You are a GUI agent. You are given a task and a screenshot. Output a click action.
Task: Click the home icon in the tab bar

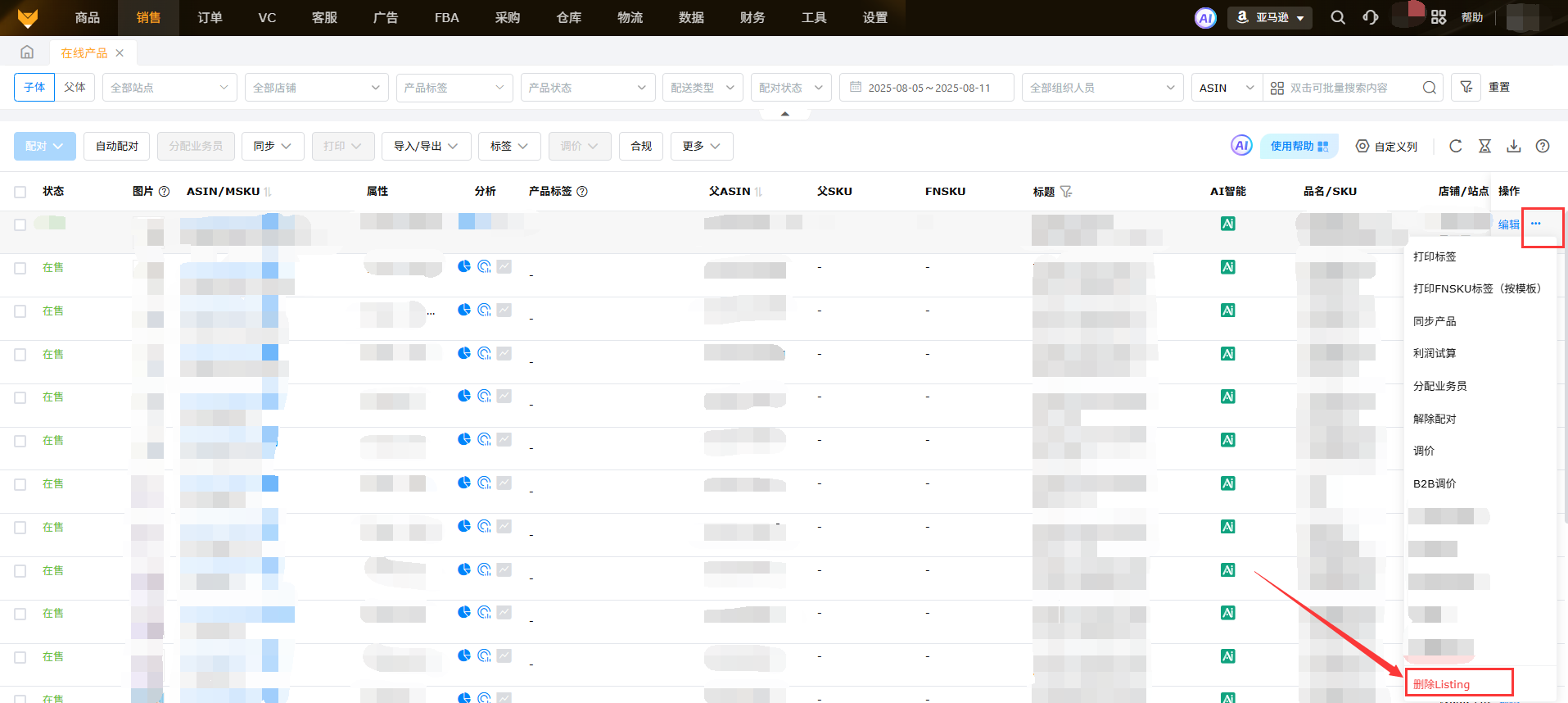click(27, 52)
